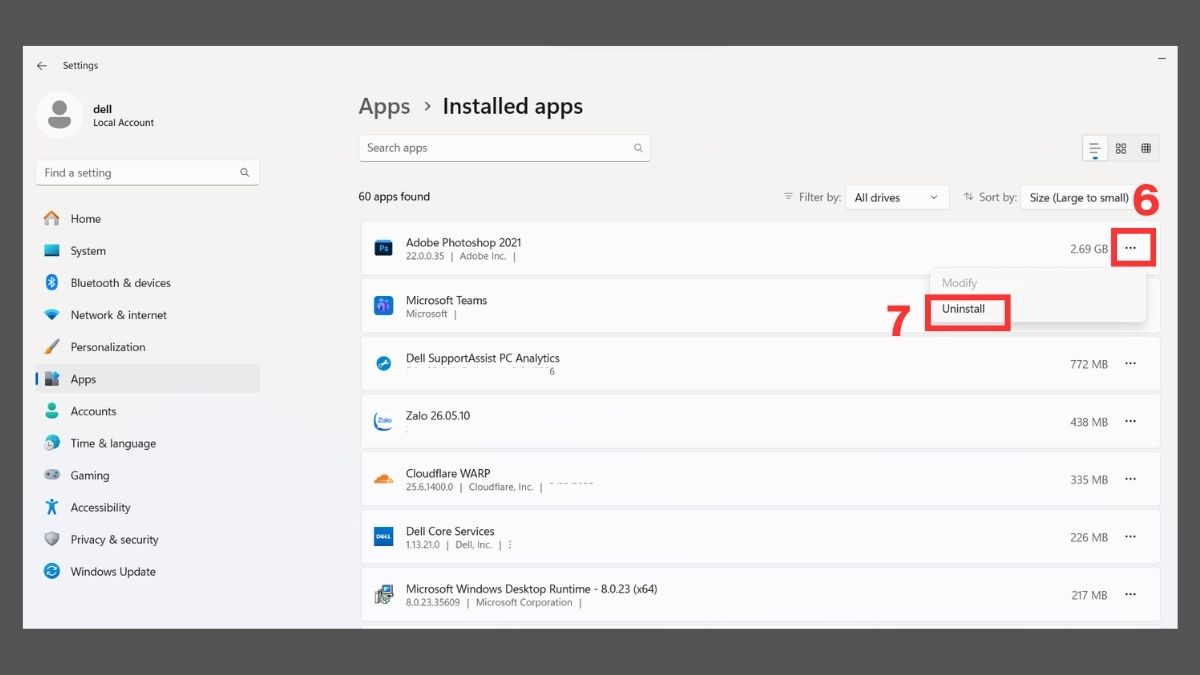Go to Time & language
This screenshot has height=675, width=1200.
[147, 443]
